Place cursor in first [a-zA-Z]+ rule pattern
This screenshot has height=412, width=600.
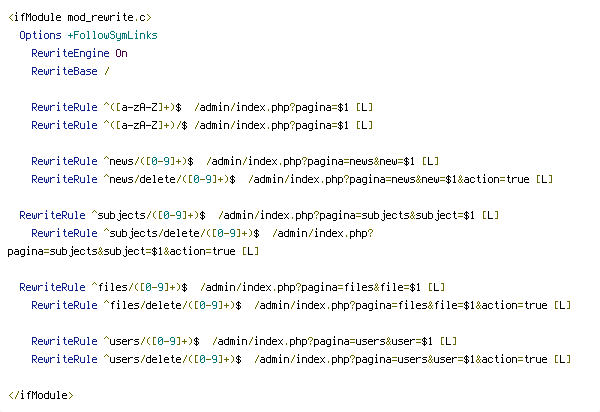coord(142,107)
